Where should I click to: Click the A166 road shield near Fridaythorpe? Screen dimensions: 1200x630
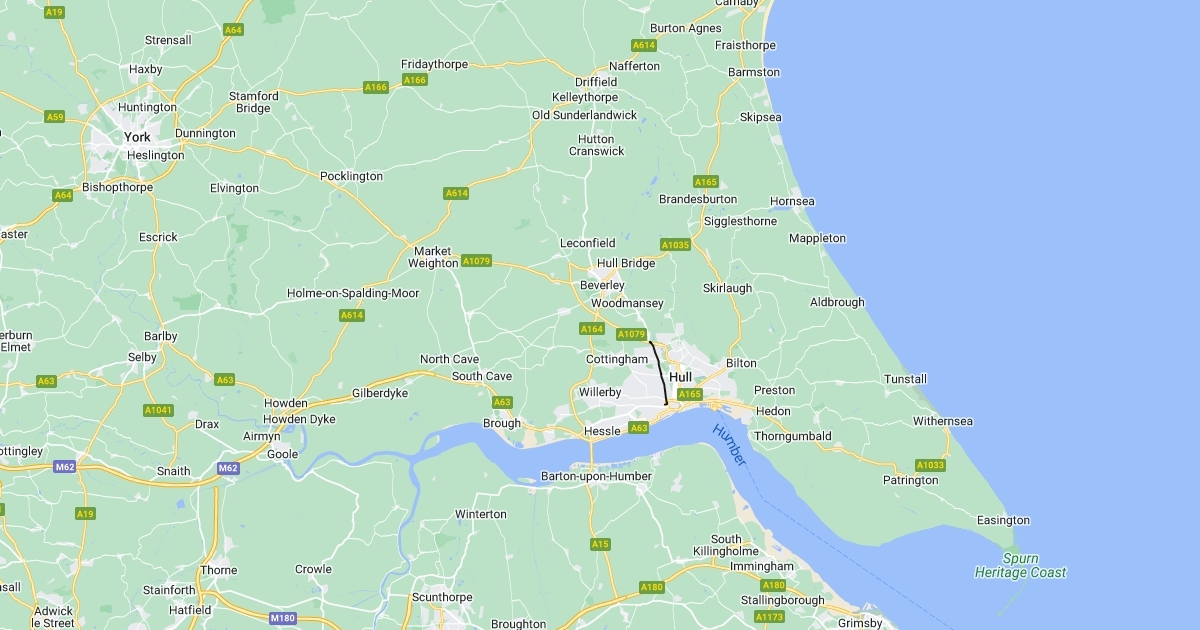pos(415,79)
